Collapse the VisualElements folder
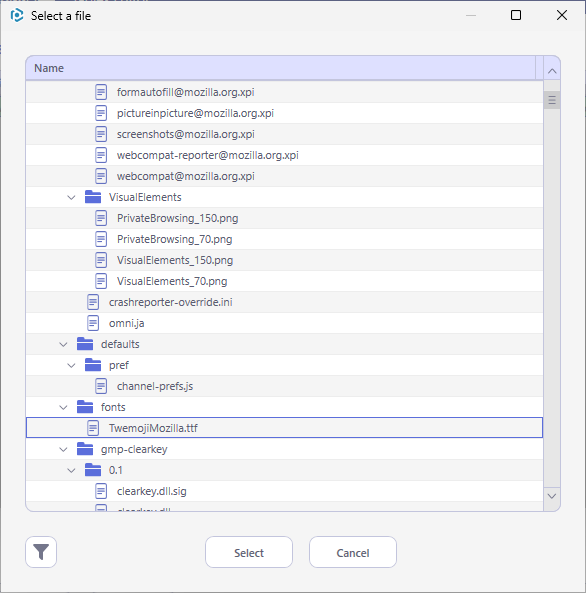This screenshot has height=593, width=586. click(x=71, y=197)
